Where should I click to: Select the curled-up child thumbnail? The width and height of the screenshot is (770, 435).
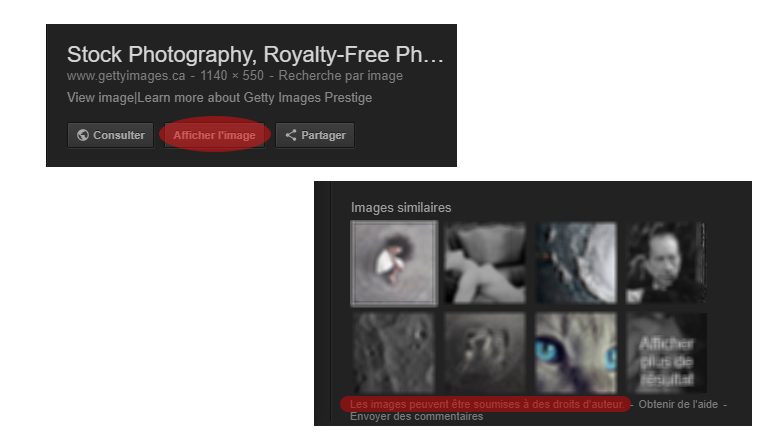(x=394, y=264)
